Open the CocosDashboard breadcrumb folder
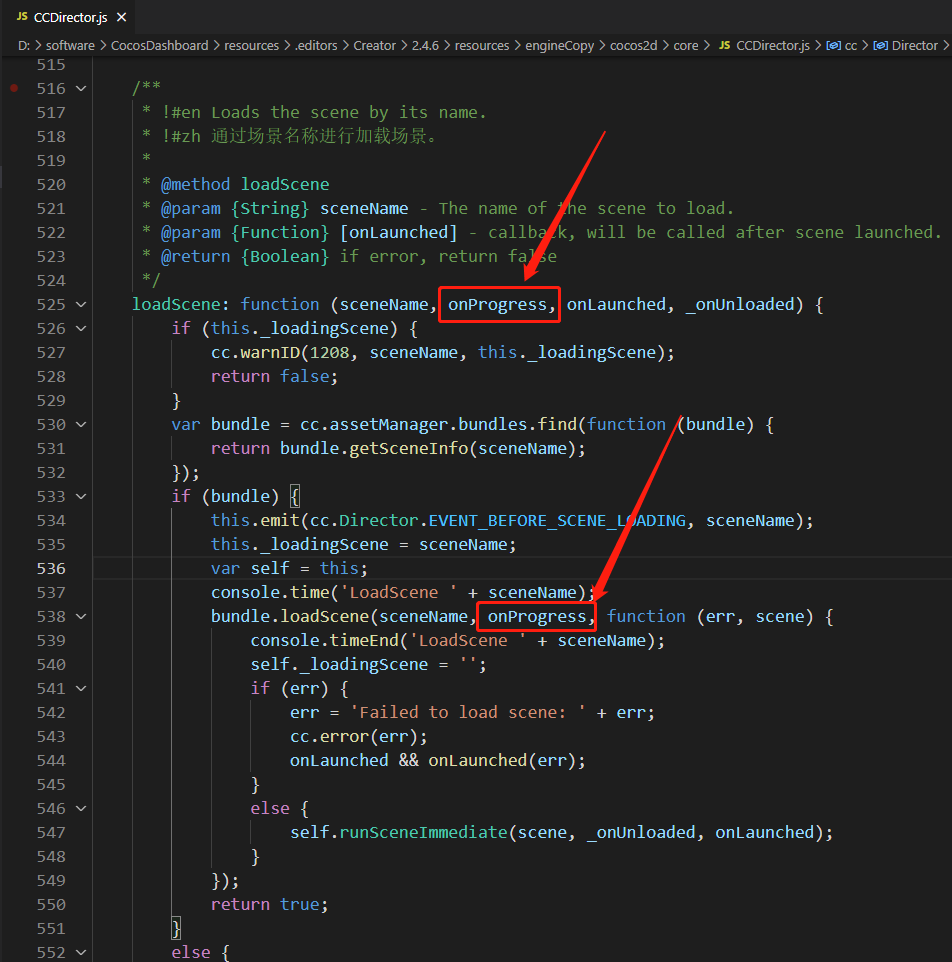The image size is (952, 962). tap(159, 45)
